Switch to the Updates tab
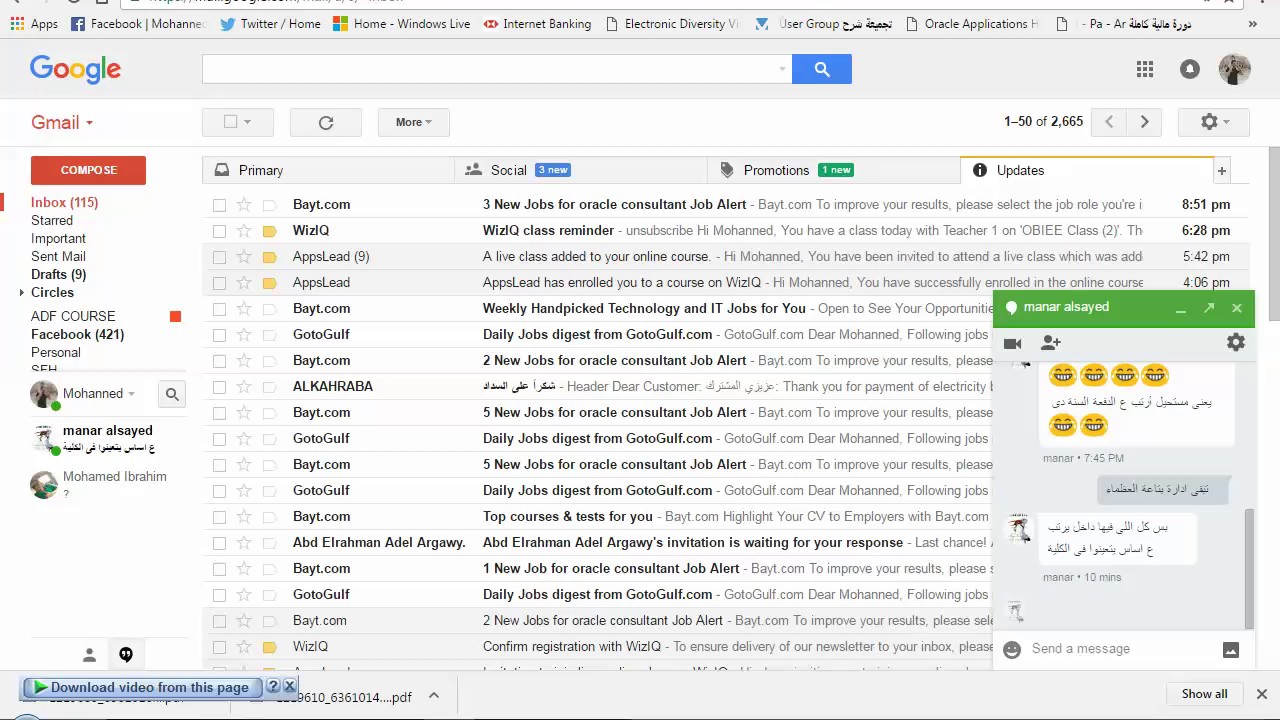Screen dimensions: 1280x720 (1087, 170)
